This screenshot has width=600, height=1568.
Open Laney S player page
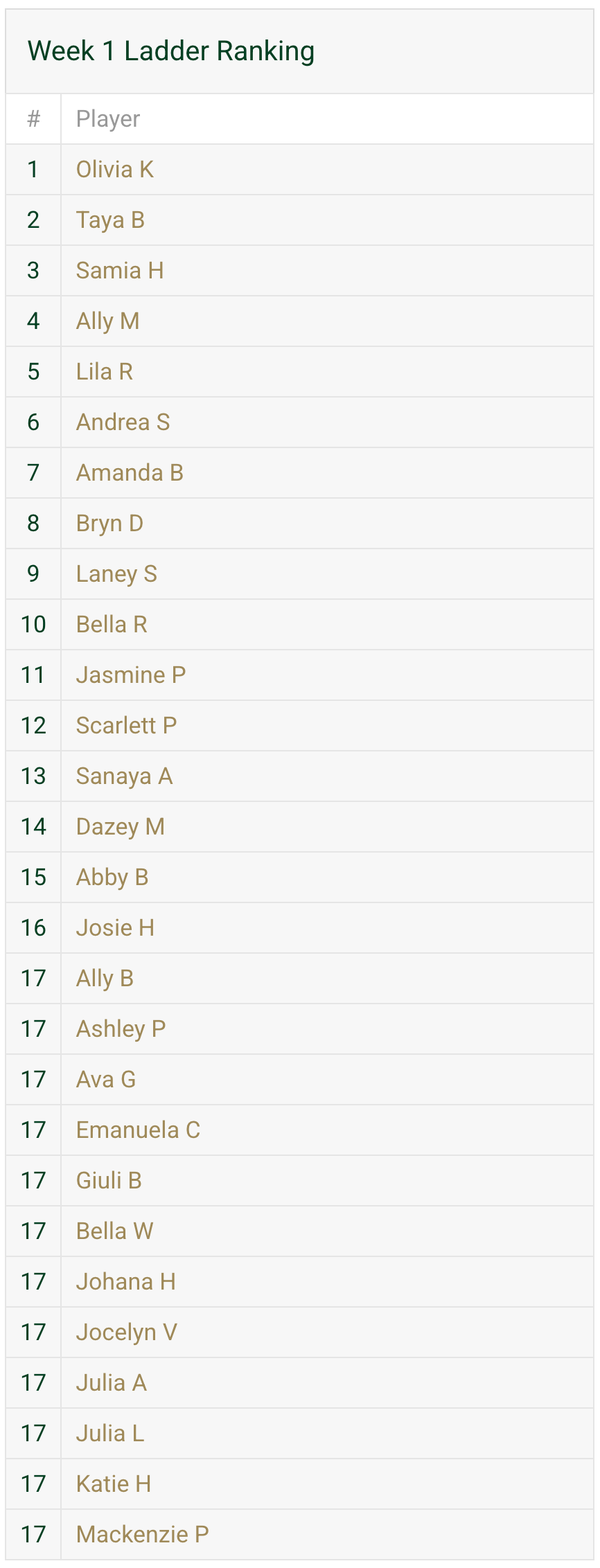click(x=116, y=574)
